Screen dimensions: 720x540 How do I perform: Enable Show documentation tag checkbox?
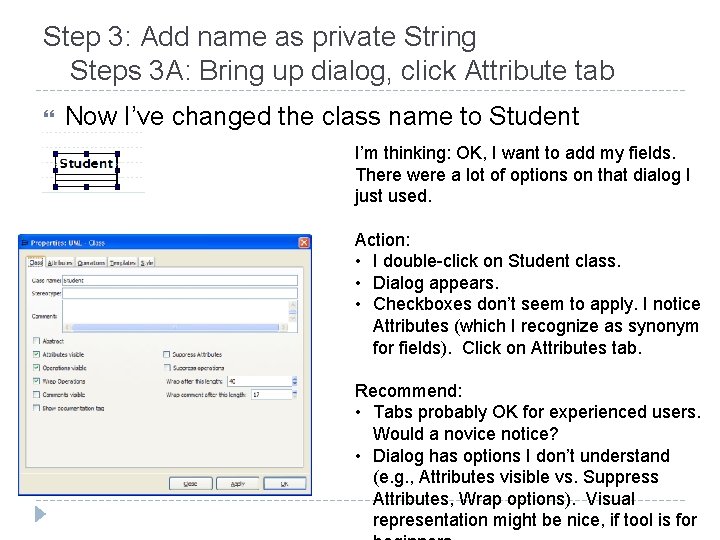coord(36,407)
